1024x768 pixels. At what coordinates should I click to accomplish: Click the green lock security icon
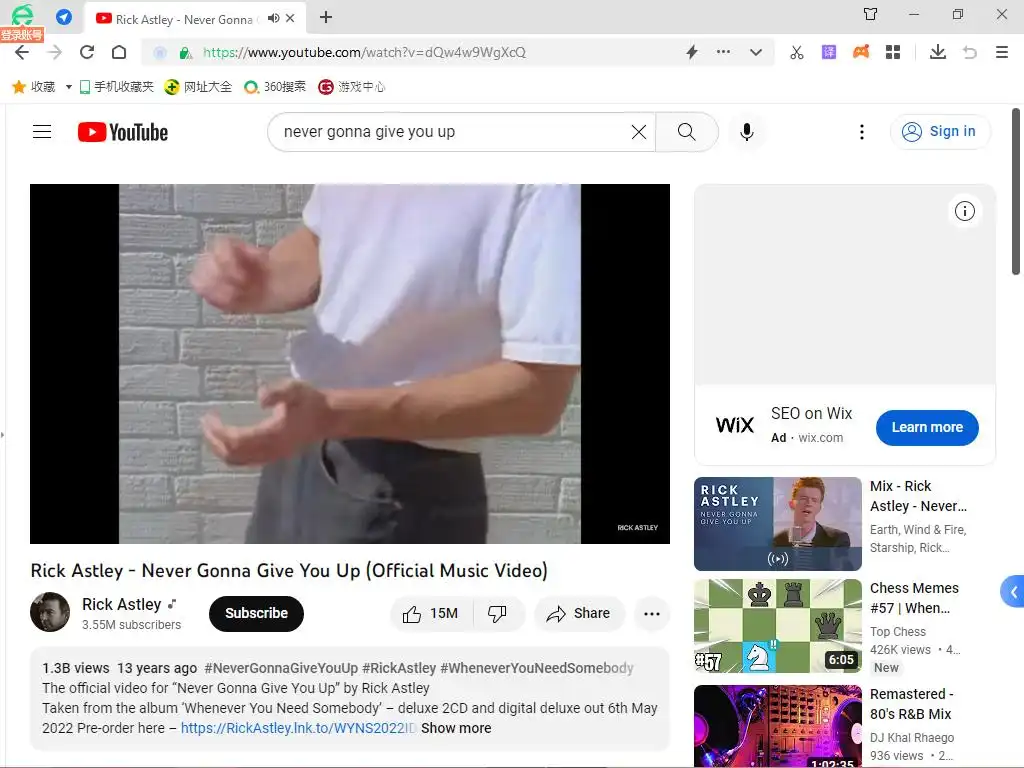185,53
